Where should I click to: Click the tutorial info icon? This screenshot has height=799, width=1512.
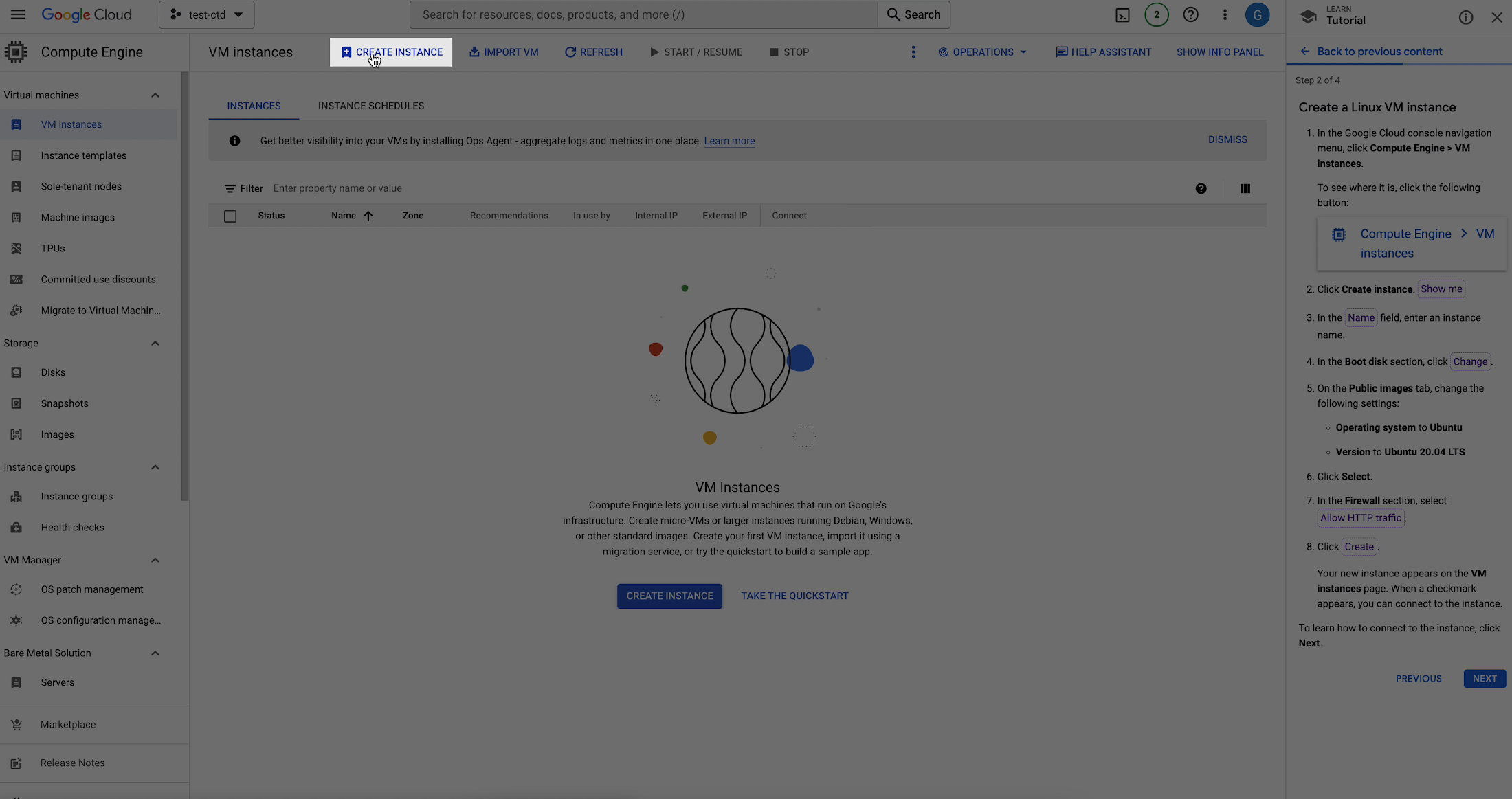1466,17
